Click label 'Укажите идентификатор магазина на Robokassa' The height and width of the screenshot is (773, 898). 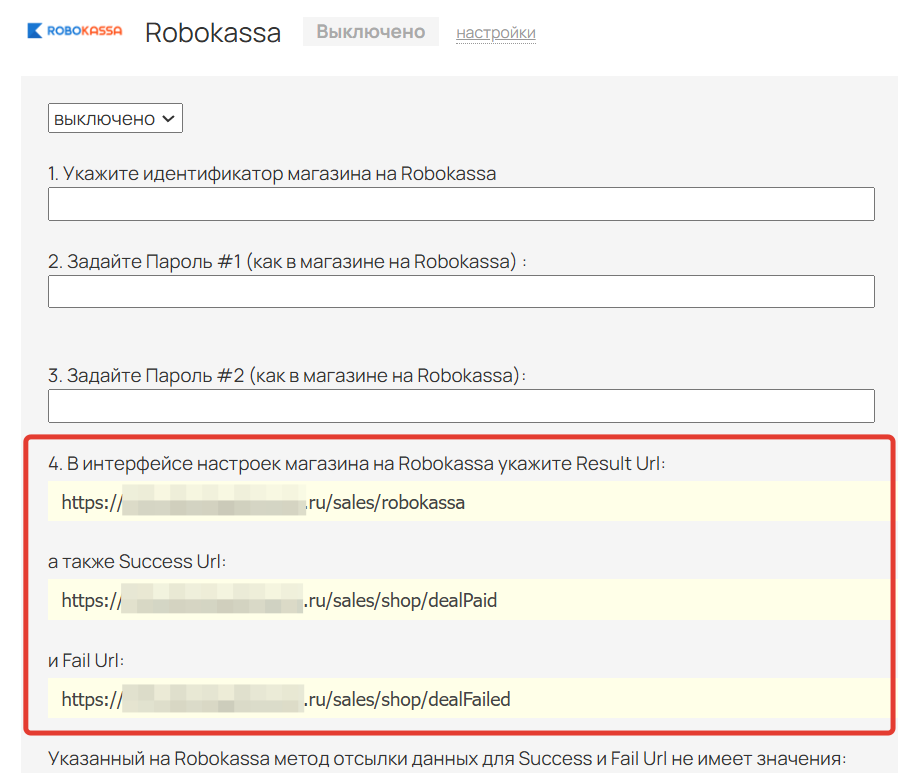coord(272,173)
